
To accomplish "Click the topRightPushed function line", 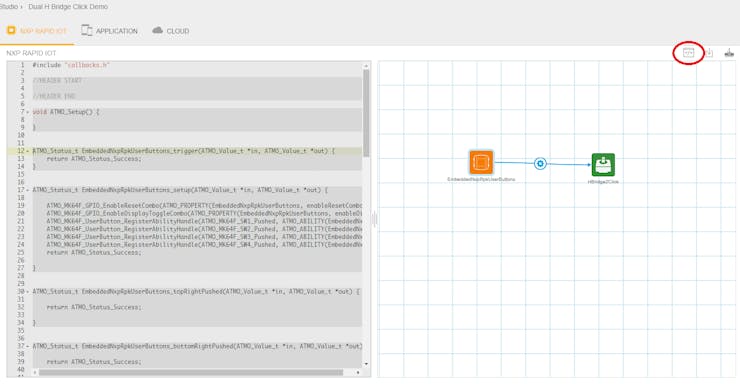I will (196, 292).
